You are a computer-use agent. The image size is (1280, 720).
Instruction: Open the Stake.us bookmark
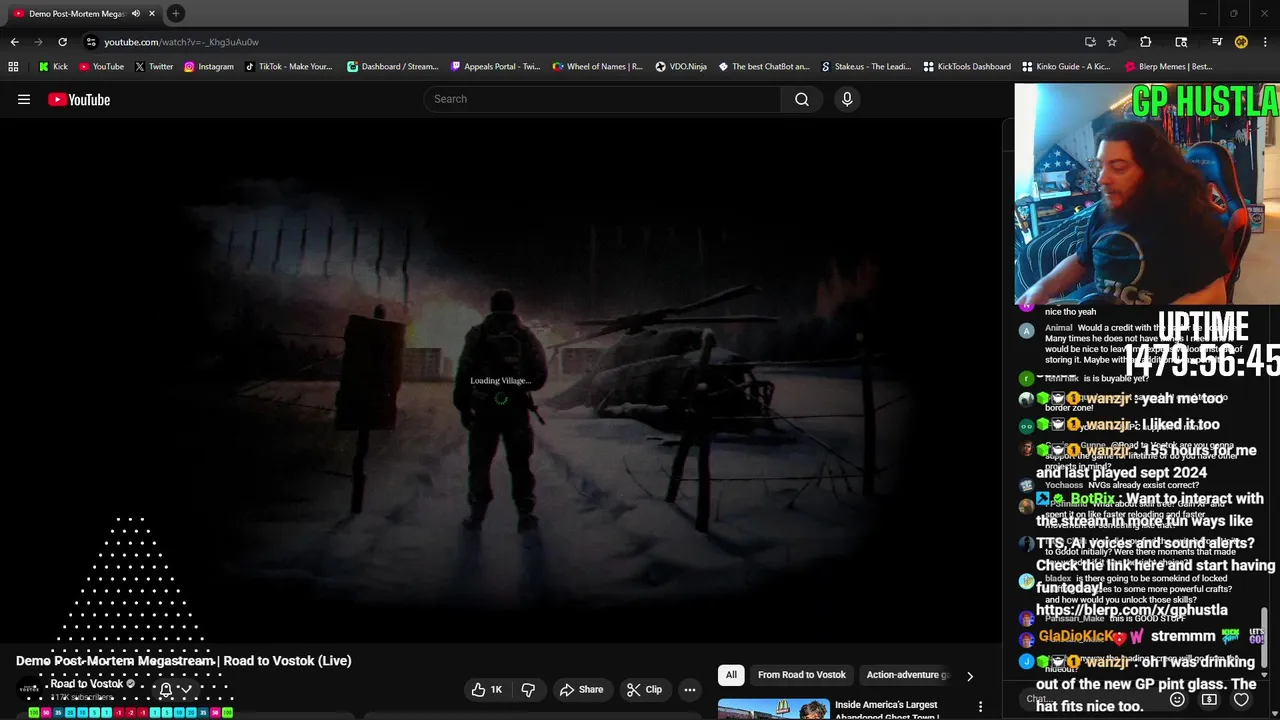(x=865, y=67)
